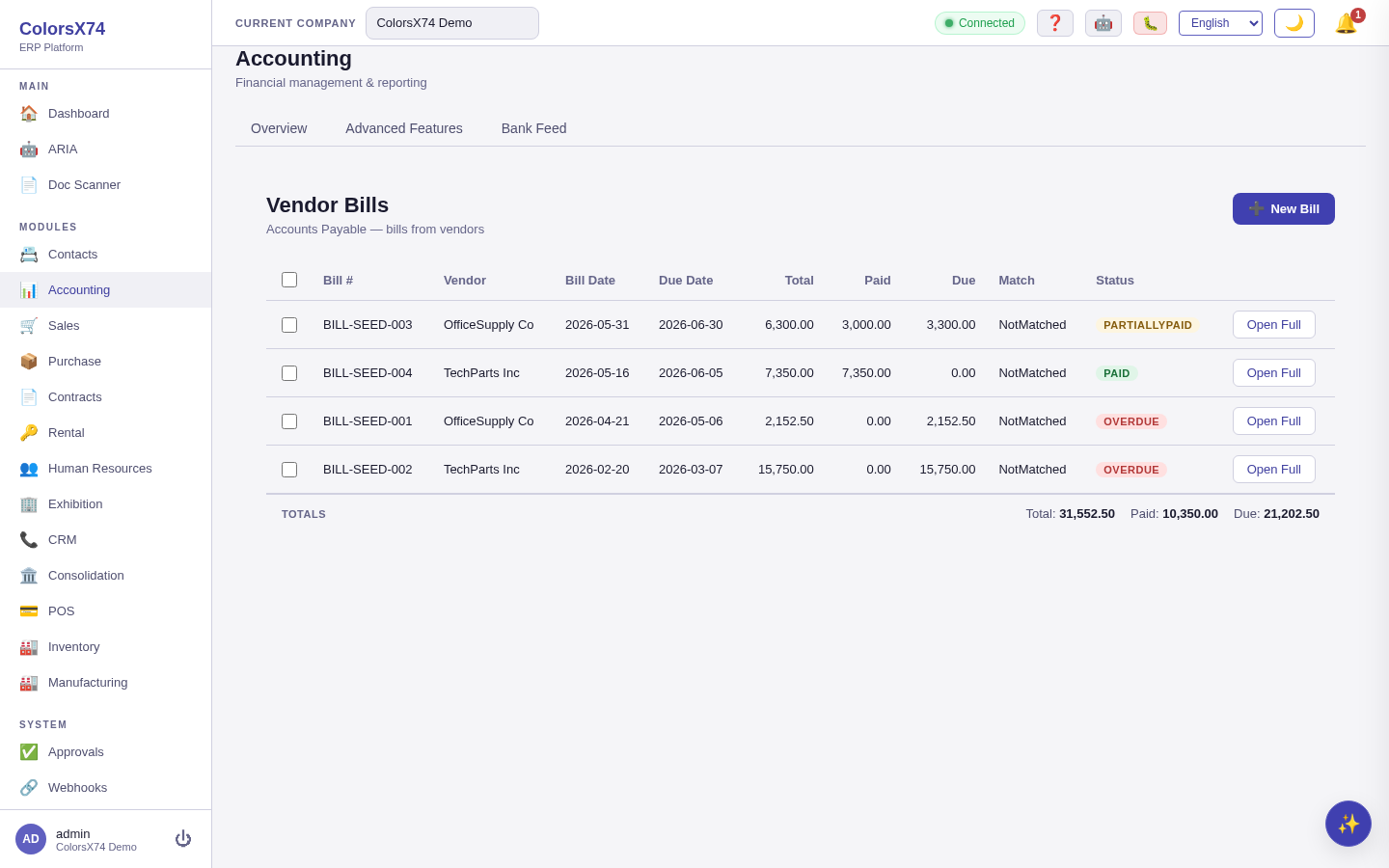The width and height of the screenshot is (1389, 868).
Task: Open Full for BILL-SEED-001
Action: (x=1274, y=421)
